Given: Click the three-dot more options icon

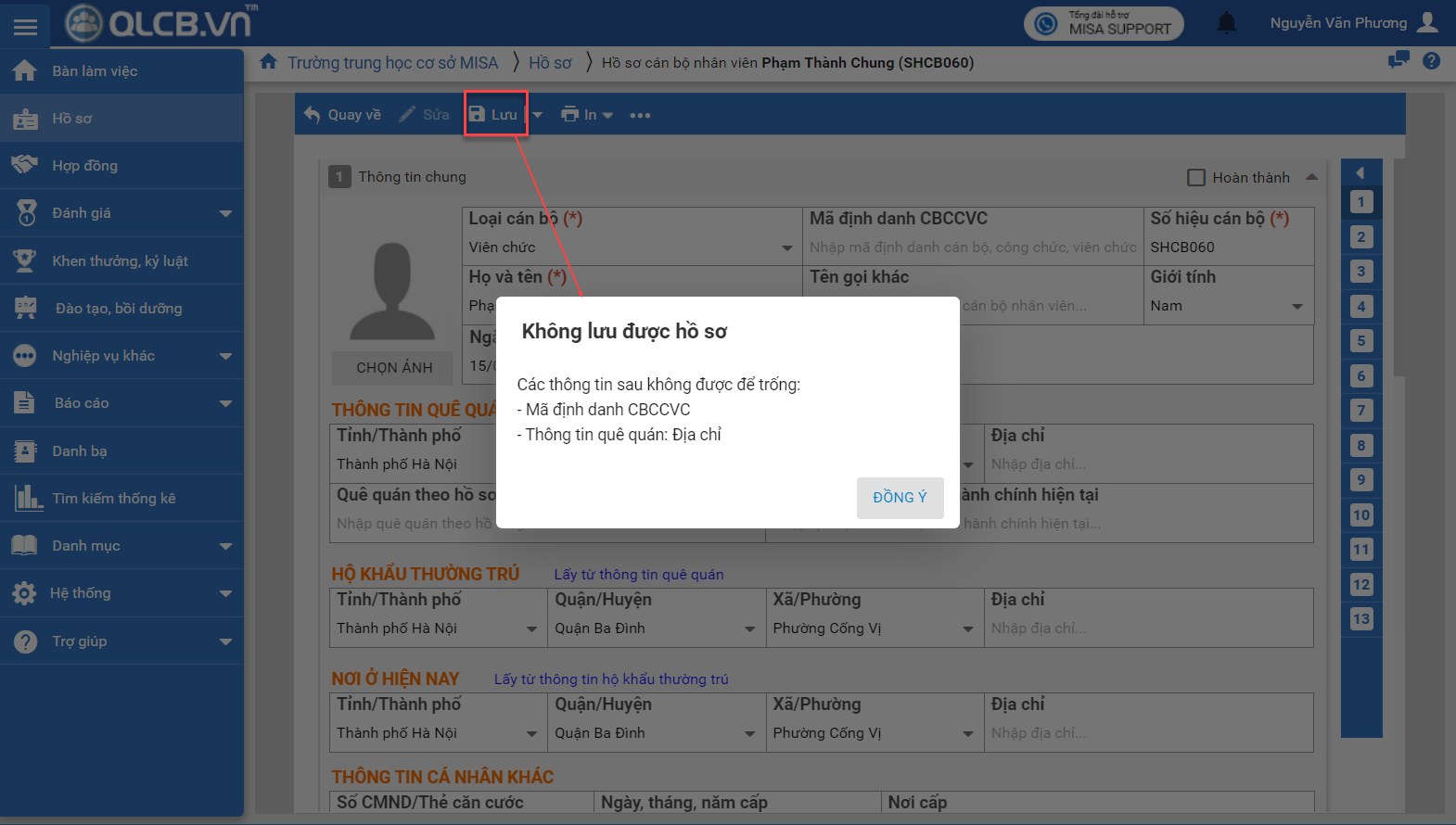Looking at the screenshot, I should [x=640, y=115].
